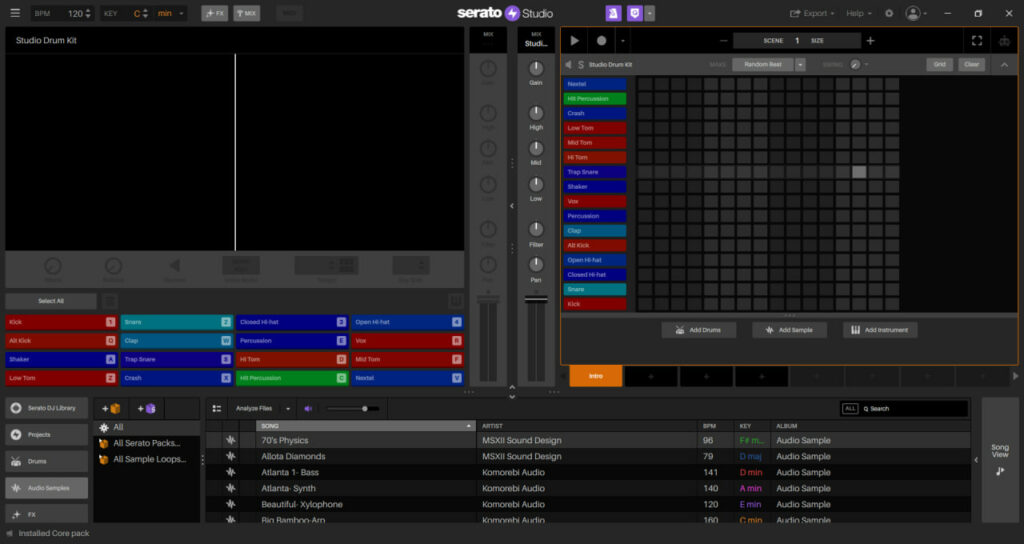1024x544 pixels.
Task: Open the record options dropdown arrow
Action: (622, 41)
